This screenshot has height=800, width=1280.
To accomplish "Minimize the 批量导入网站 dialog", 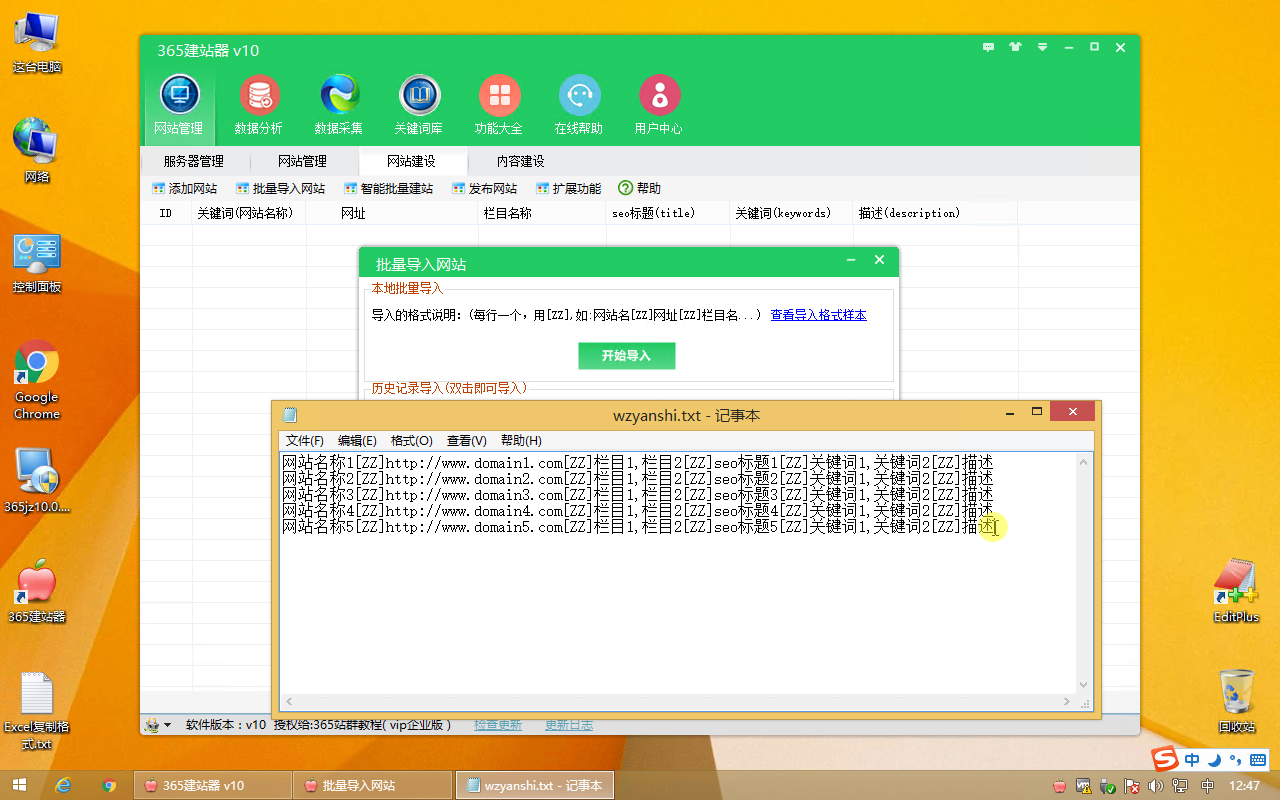I will (x=851, y=260).
